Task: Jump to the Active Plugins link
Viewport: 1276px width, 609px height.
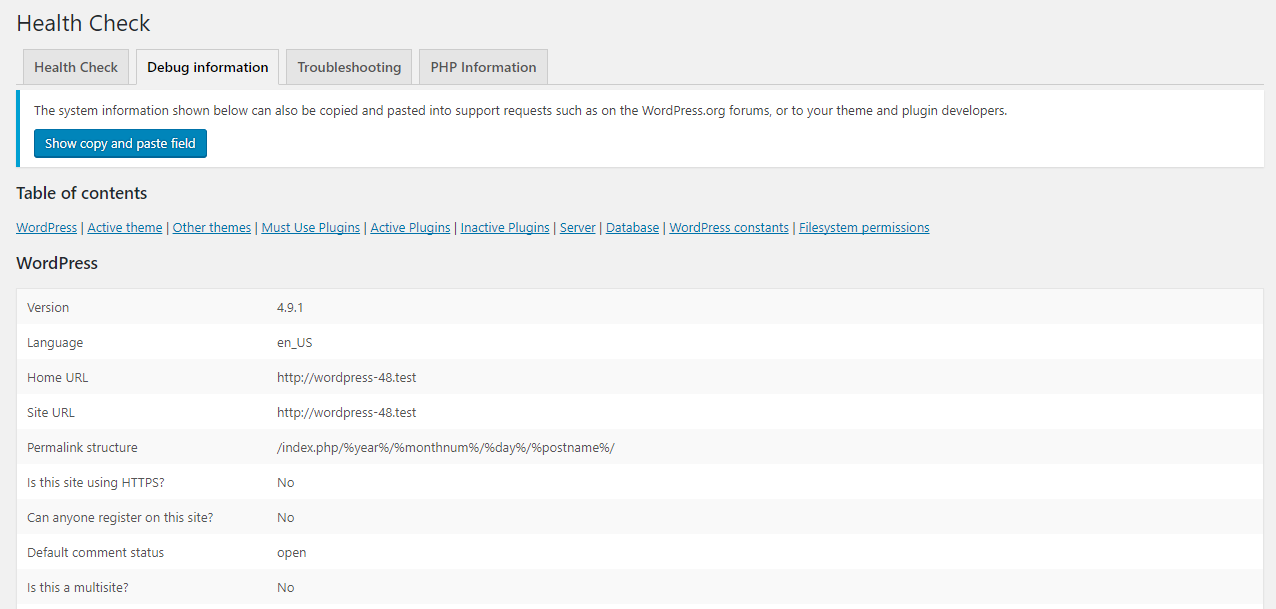Action: (410, 228)
